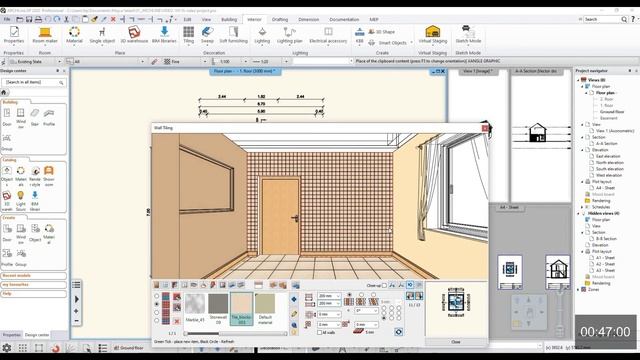The height and width of the screenshot is (360, 640).
Task: Select the third tile pattern radio button
Action: [x=156, y=313]
